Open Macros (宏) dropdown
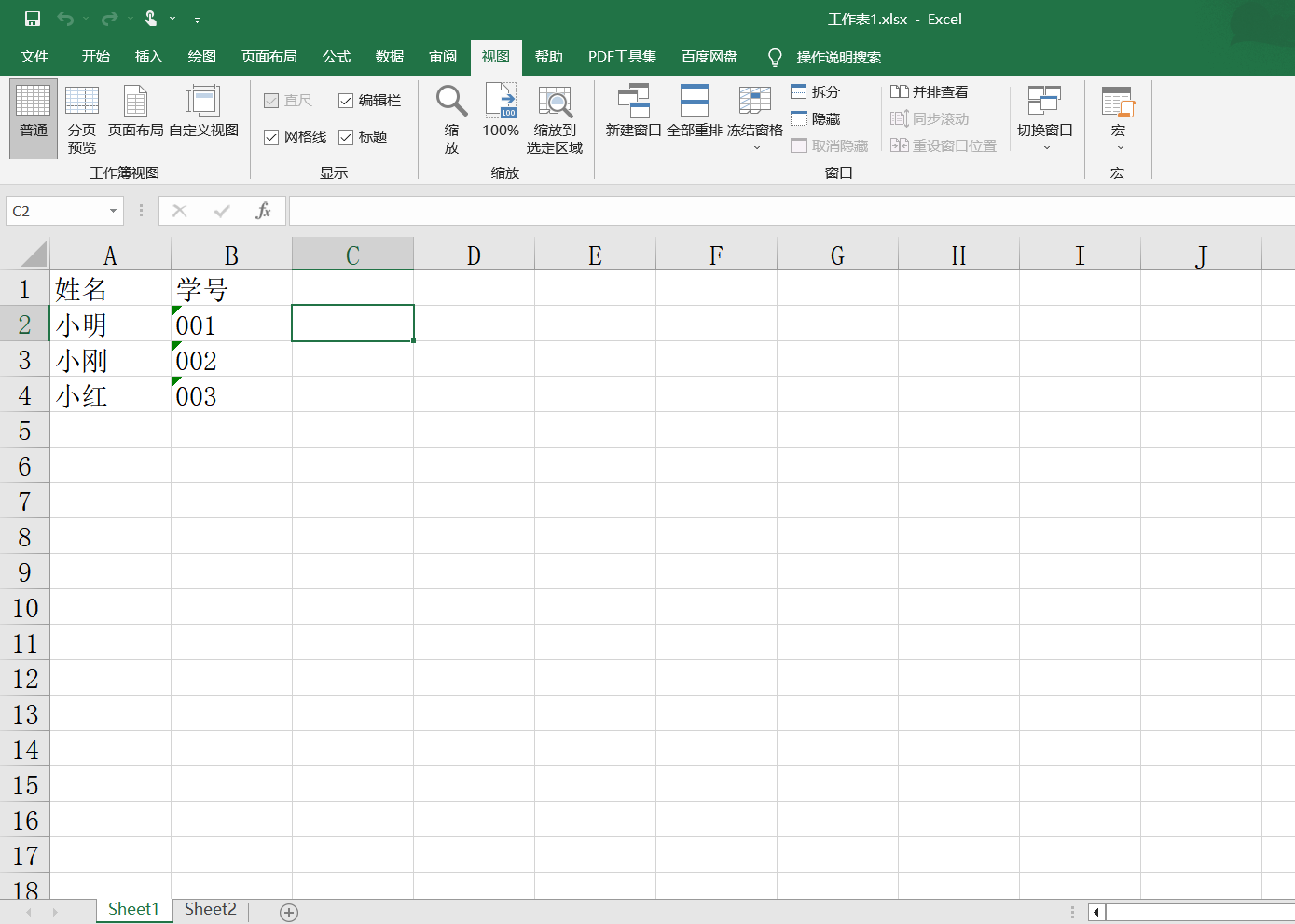Image resolution: width=1295 pixels, height=924 pixels. coord(1118,118)
